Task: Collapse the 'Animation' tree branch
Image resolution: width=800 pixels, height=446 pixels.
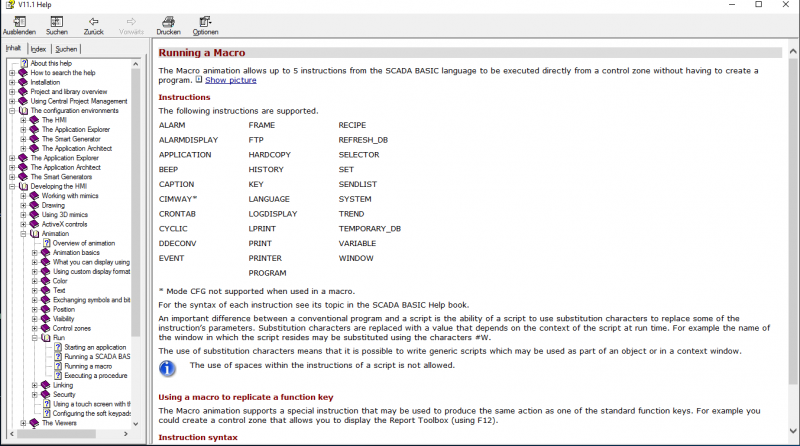Action: (23, 234)
